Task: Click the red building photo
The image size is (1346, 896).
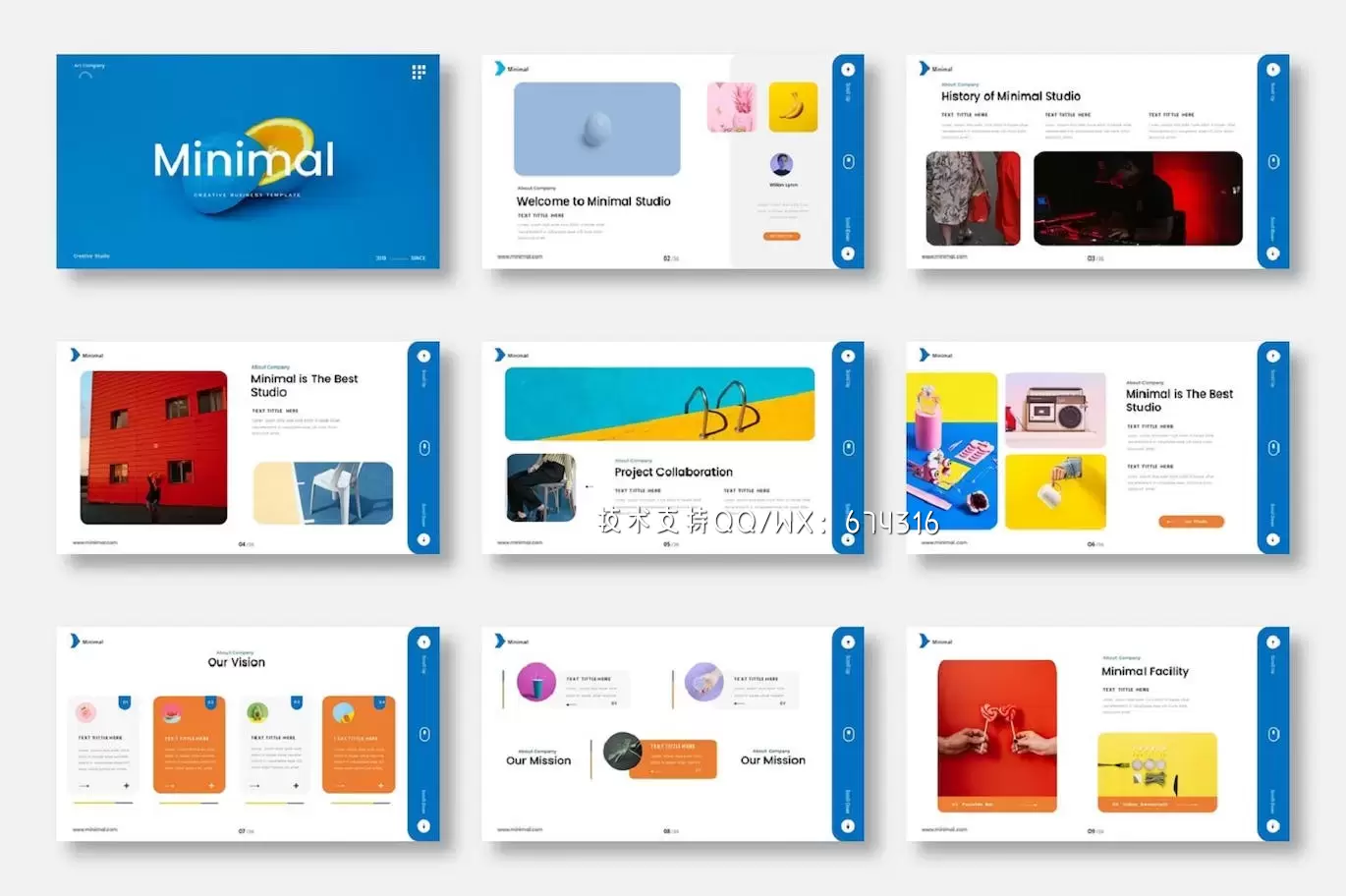Action: [x=153, y=447]
